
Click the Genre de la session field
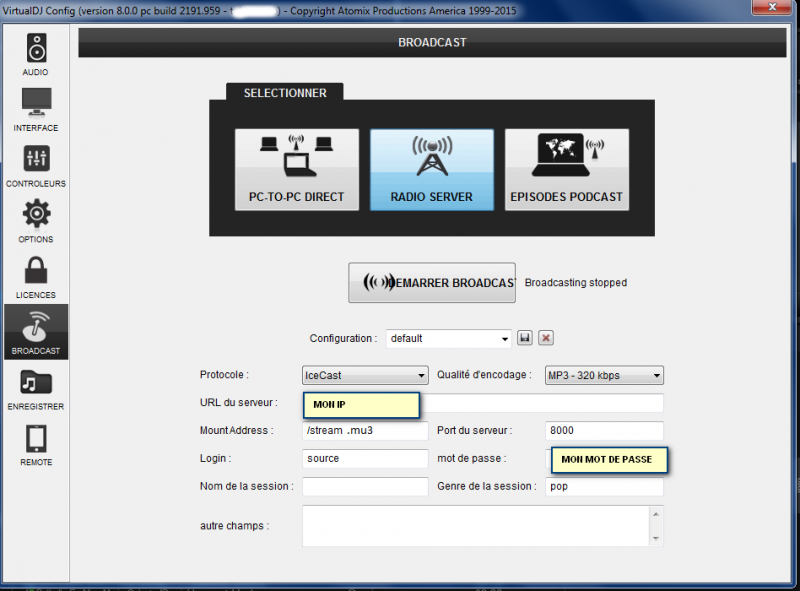pos(604,486)
